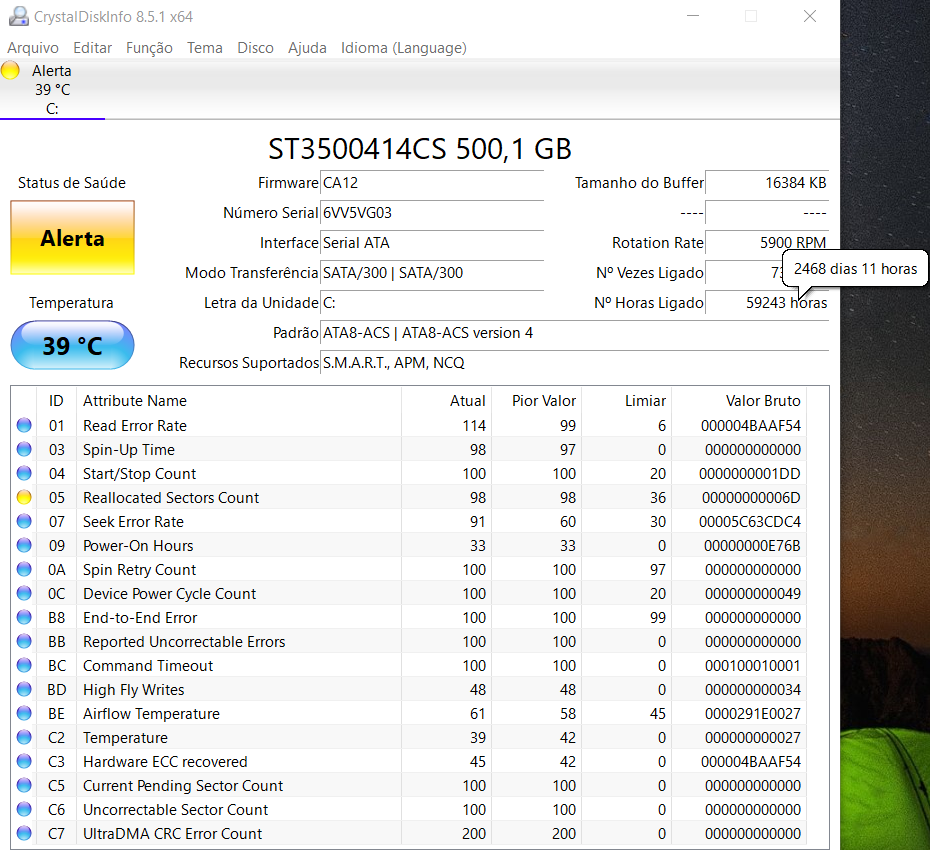Viewport: 930px width, 850px height.
Task: Click the CrystalDiskInfo app icon in title bar
Action: click(x=18, y=16)
